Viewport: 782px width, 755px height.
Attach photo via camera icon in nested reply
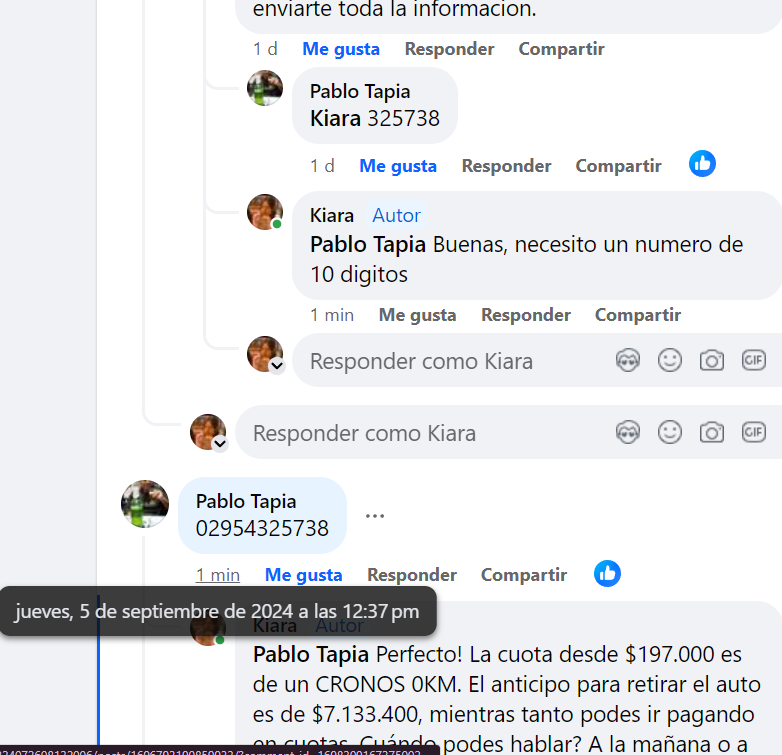712,360
